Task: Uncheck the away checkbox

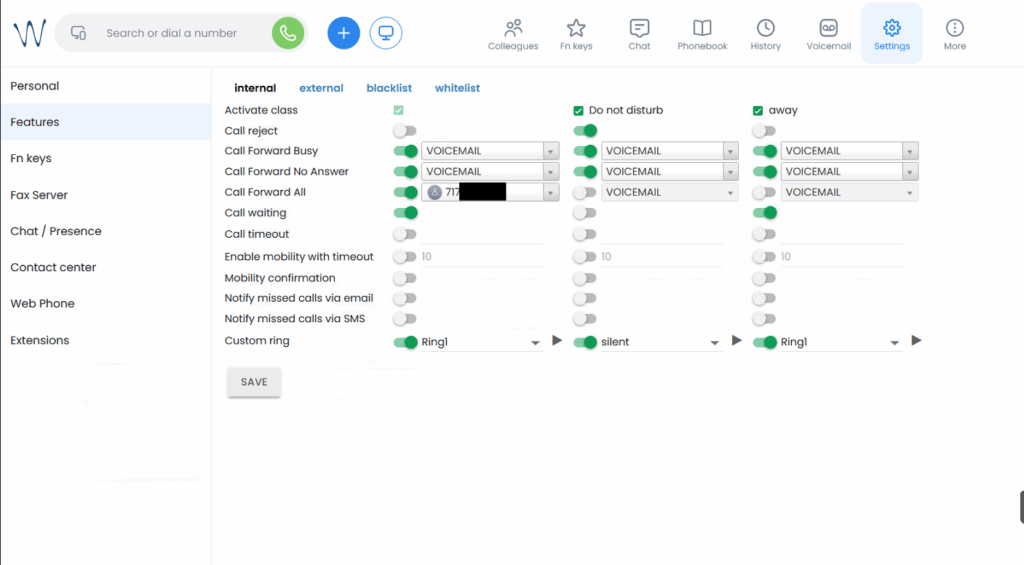Action: click(x=758, y=111)
